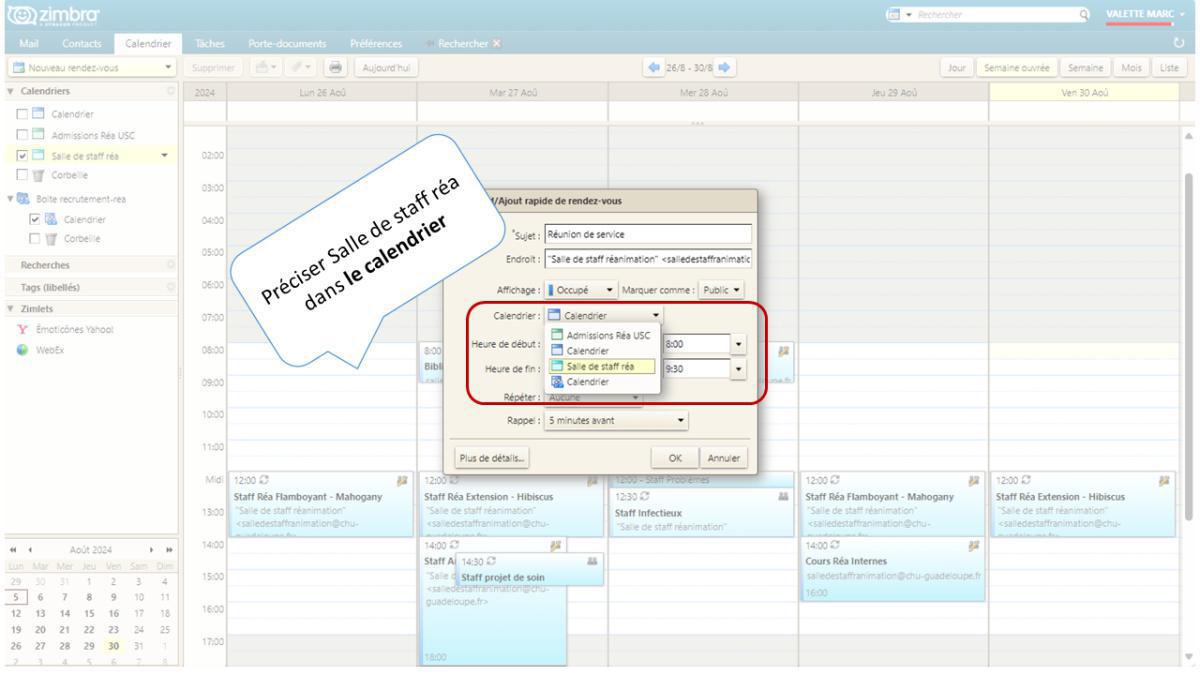Viewport: 1200px width, 675px height.
Task: Confirm the appointment with OK
Action: click(675, 458)
